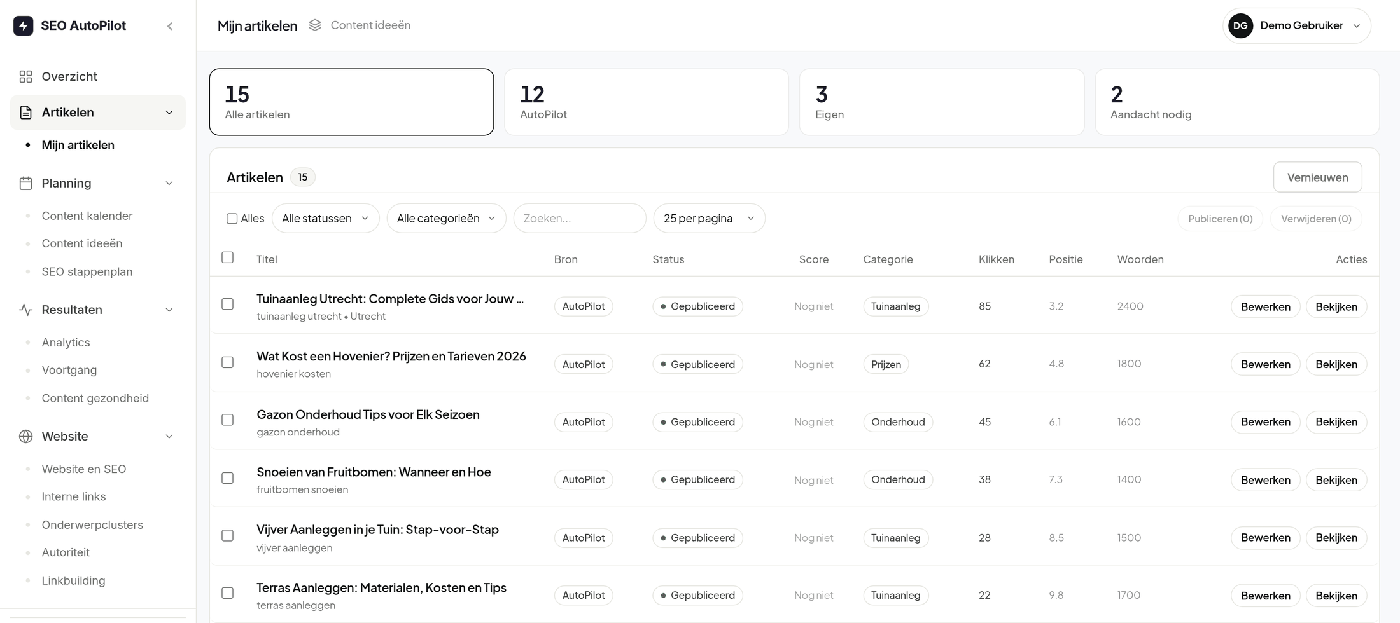Screen dimensions: 1400x623
Task: Filter by the AutoPilot stat card
Action: [x=646, y=102]
